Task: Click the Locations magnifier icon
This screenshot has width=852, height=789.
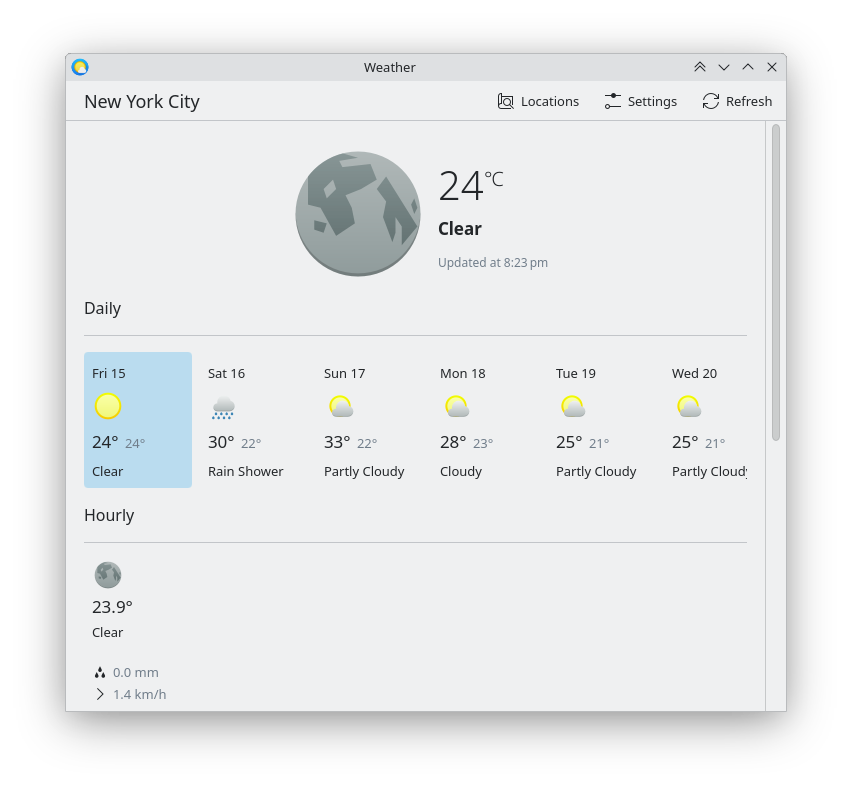Action: pos(506,101)
